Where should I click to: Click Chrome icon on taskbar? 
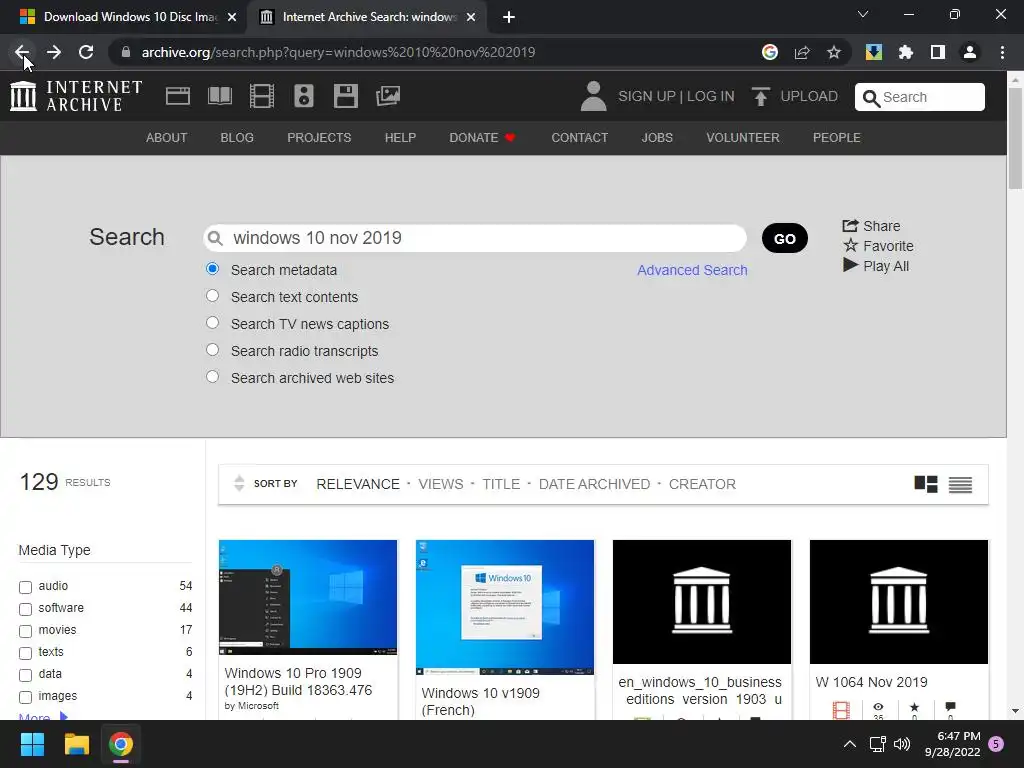click(x=121, y=744)
